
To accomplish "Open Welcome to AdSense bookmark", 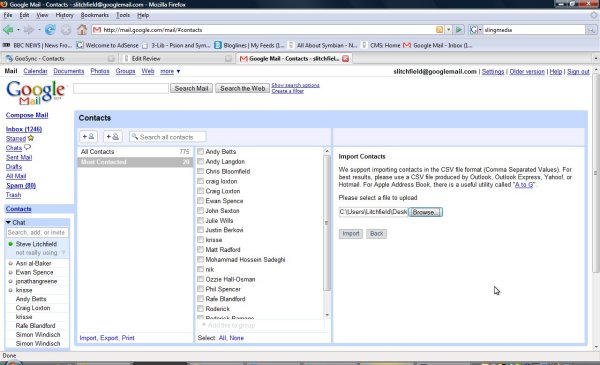I will click(108, 45).
